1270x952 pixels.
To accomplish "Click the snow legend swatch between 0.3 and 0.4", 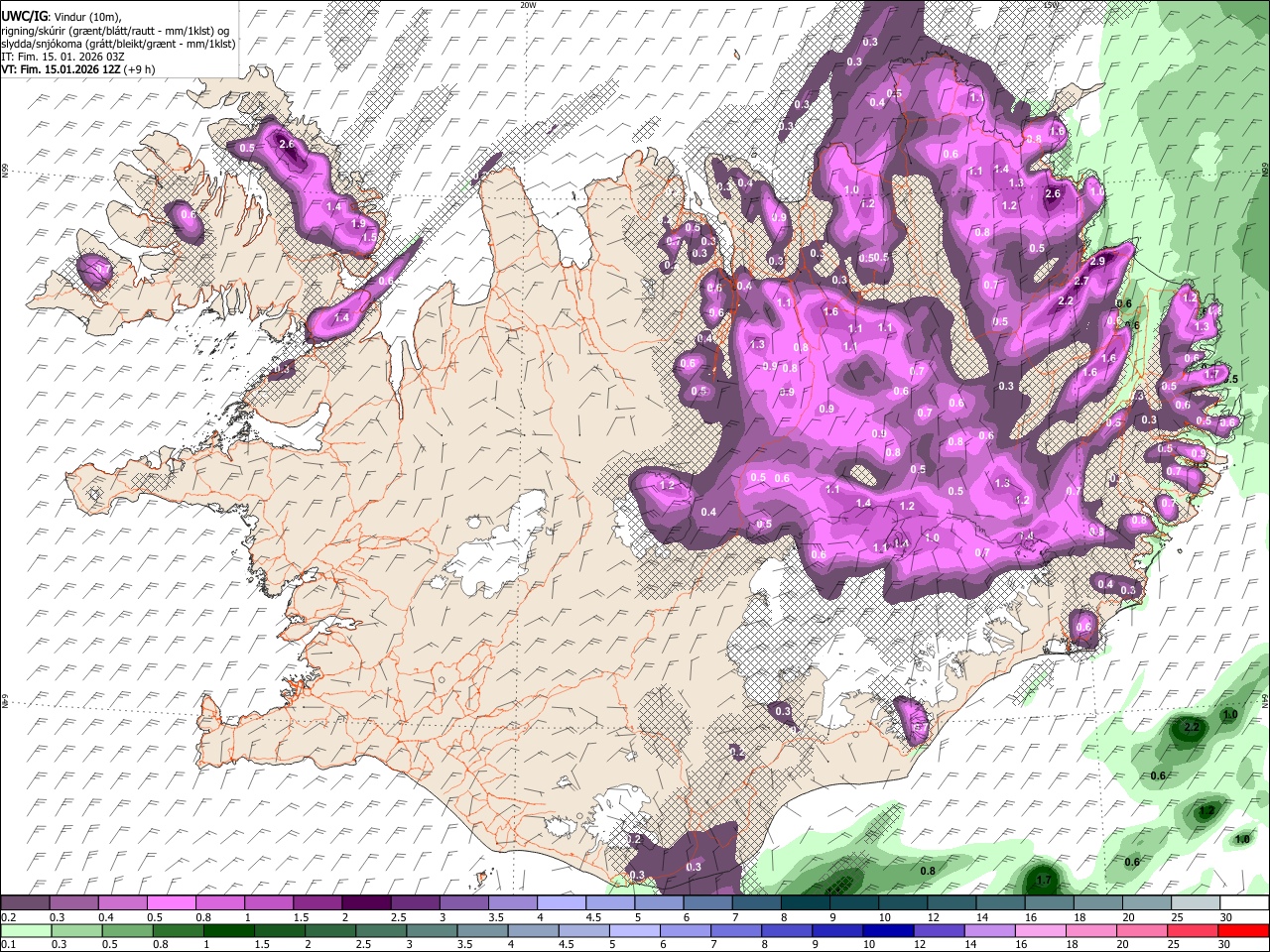I will 73,903.
